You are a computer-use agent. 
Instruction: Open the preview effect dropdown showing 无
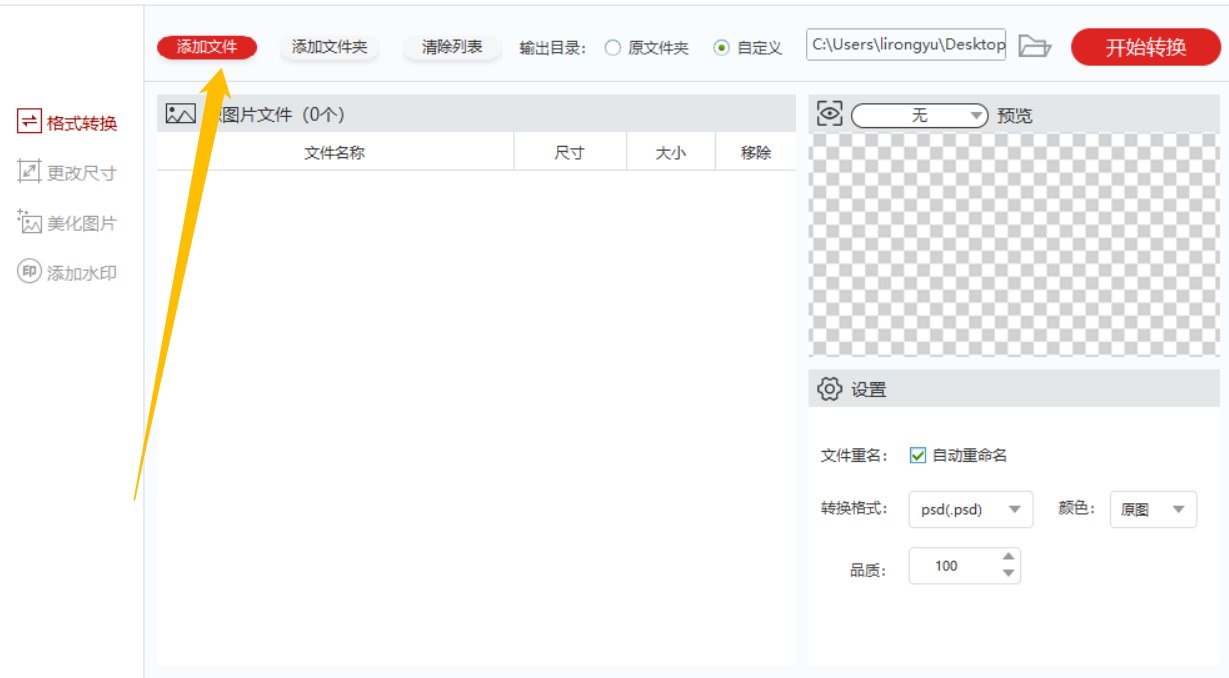918,114
